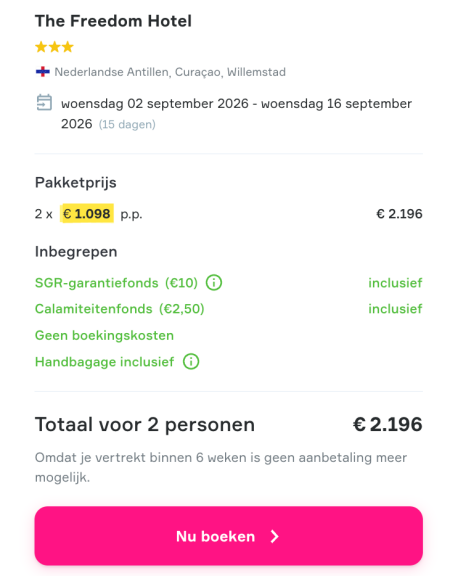Click the € 2.196 total amount

pyautogui.click(x=388, y=425)
